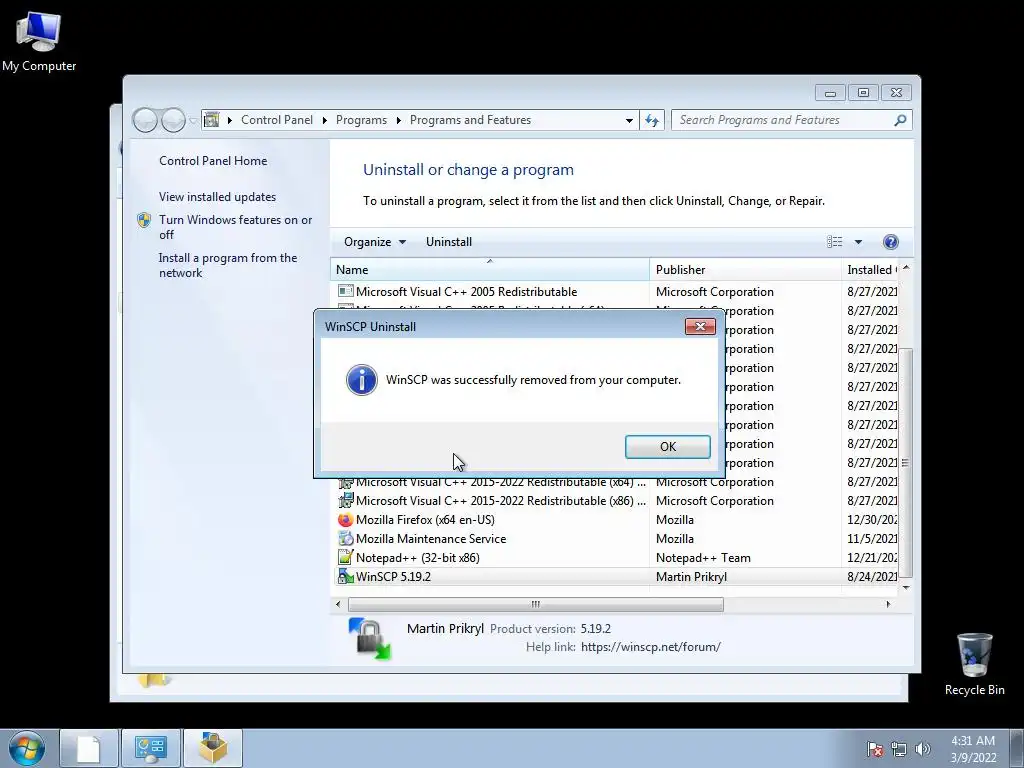
Task: Click the blue information icon in the dialog
Action: (x=362, y=380)
